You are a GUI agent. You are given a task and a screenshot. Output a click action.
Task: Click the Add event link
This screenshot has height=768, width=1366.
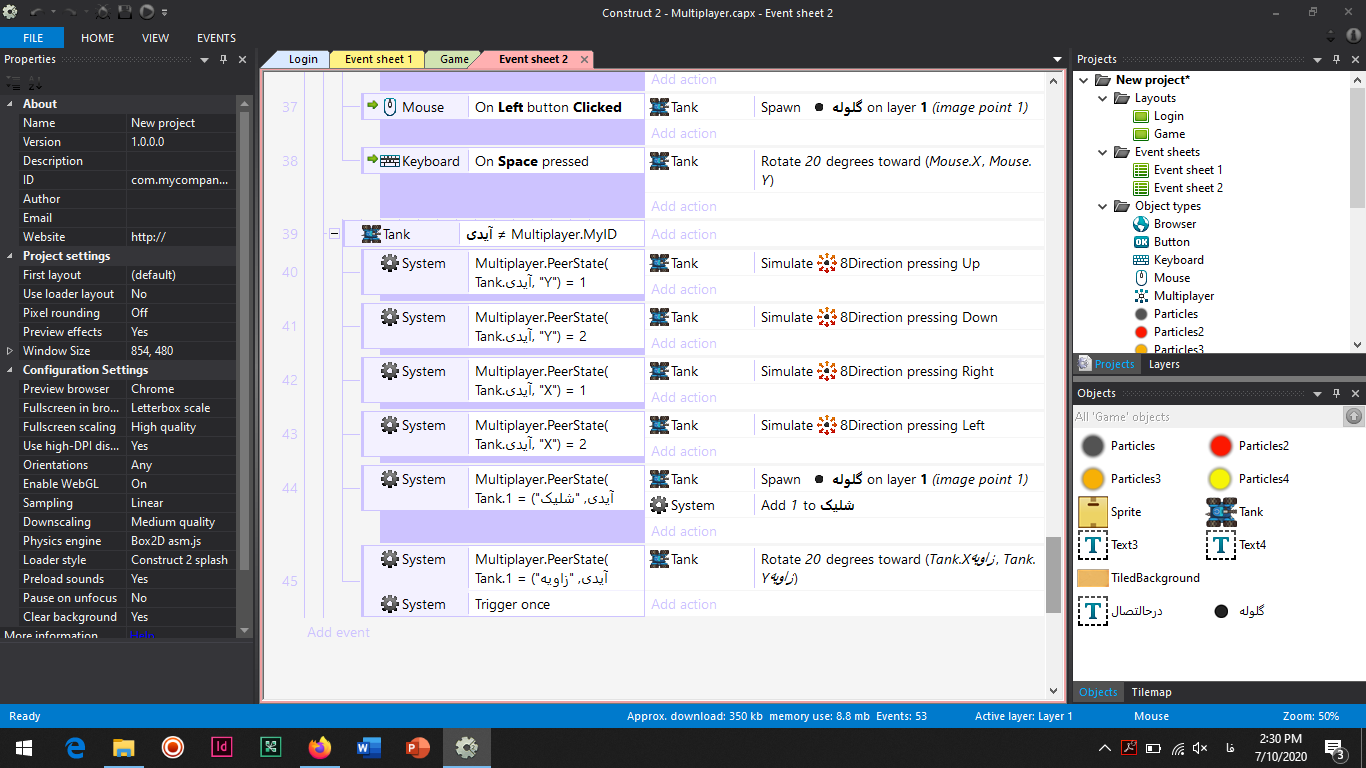(x=338, y=632)
